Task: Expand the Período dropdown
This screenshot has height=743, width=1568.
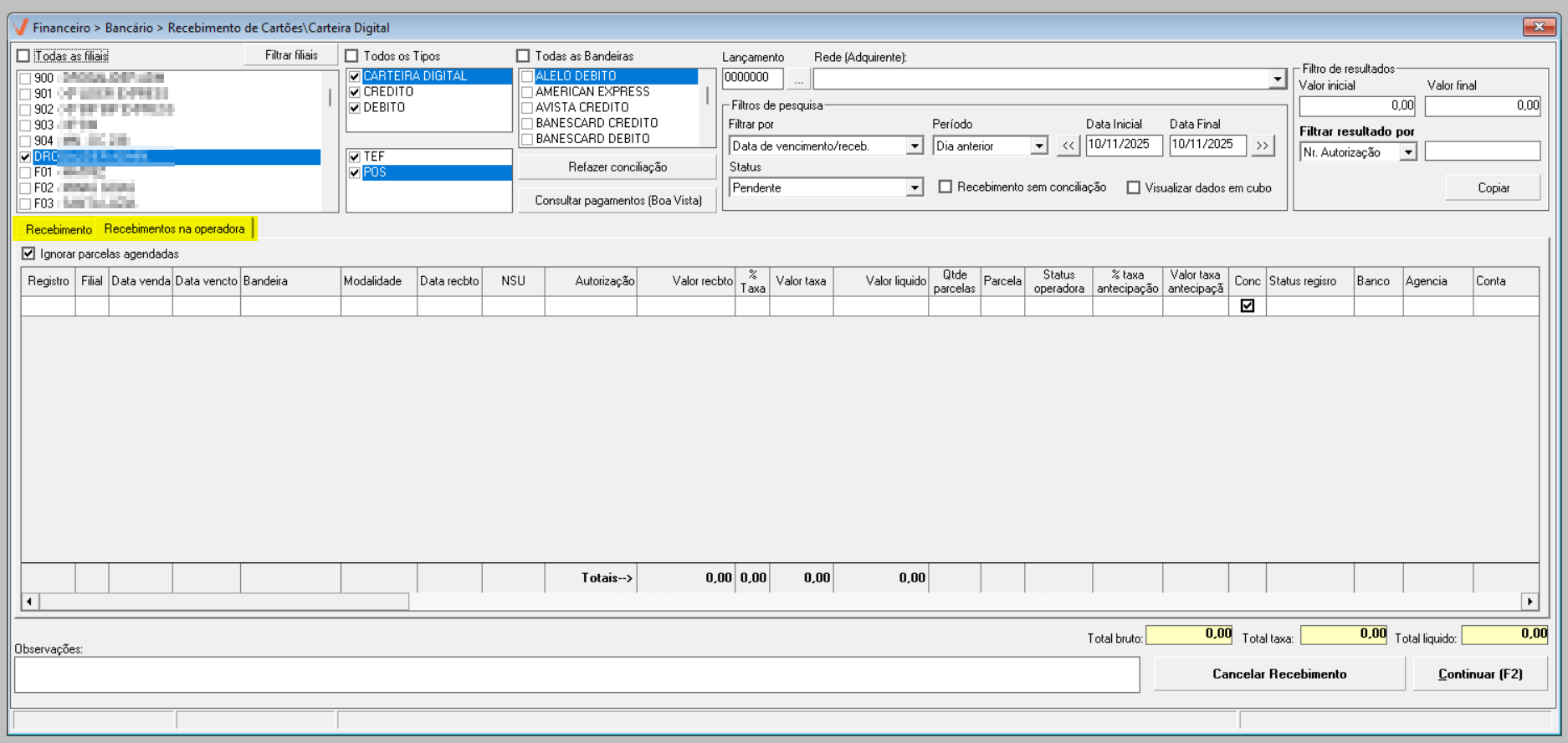Action: coord(1038,146)
